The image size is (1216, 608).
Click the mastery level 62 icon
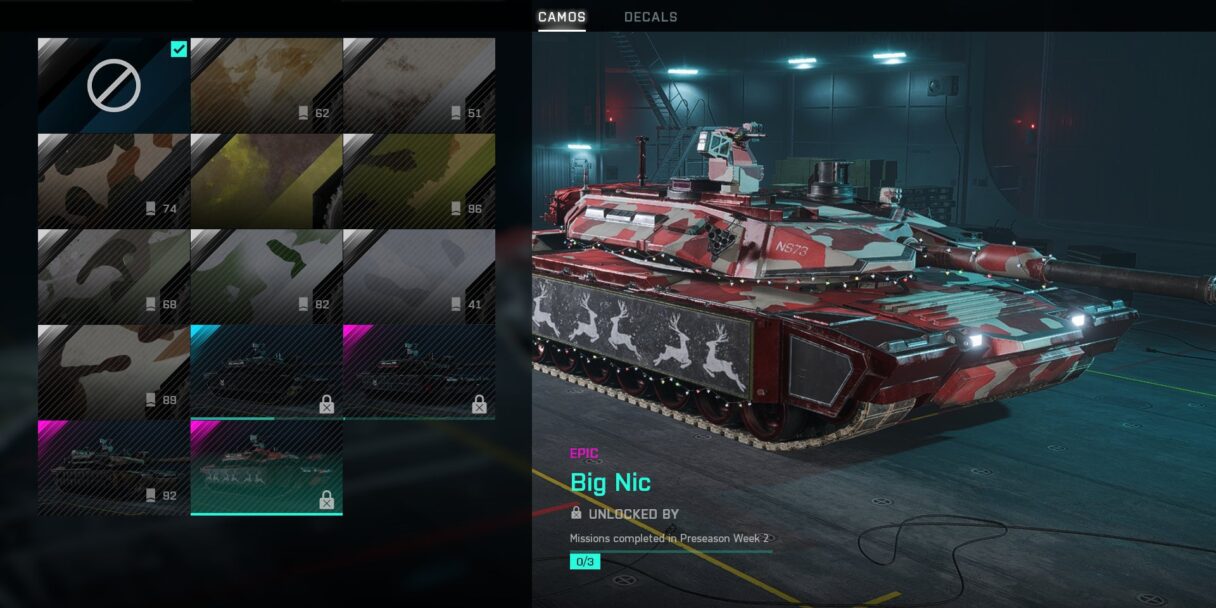(304, 113)
